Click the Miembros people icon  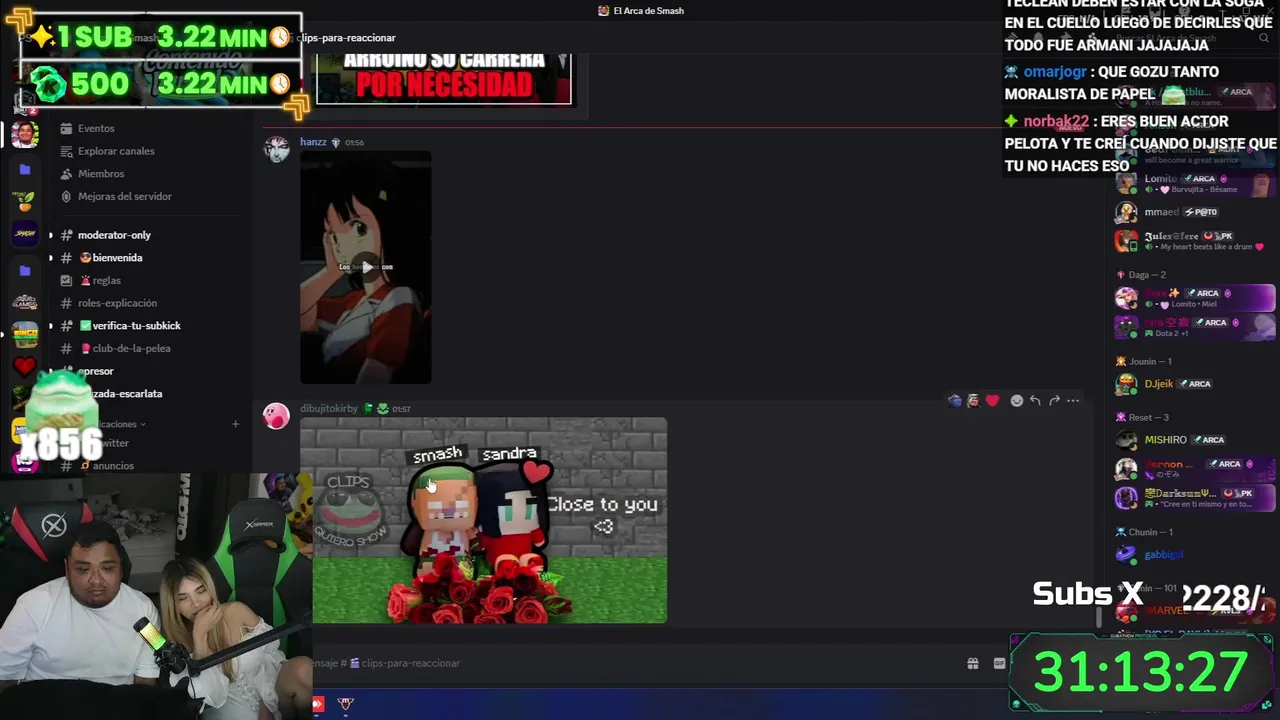coord(66,174)
